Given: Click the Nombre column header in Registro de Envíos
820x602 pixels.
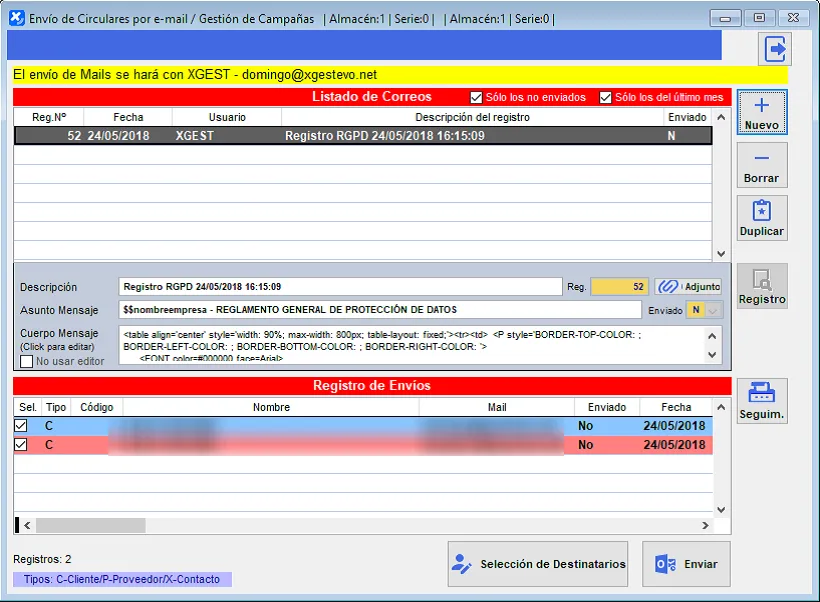Looking at the screenshot, I should tap(270, 407).
